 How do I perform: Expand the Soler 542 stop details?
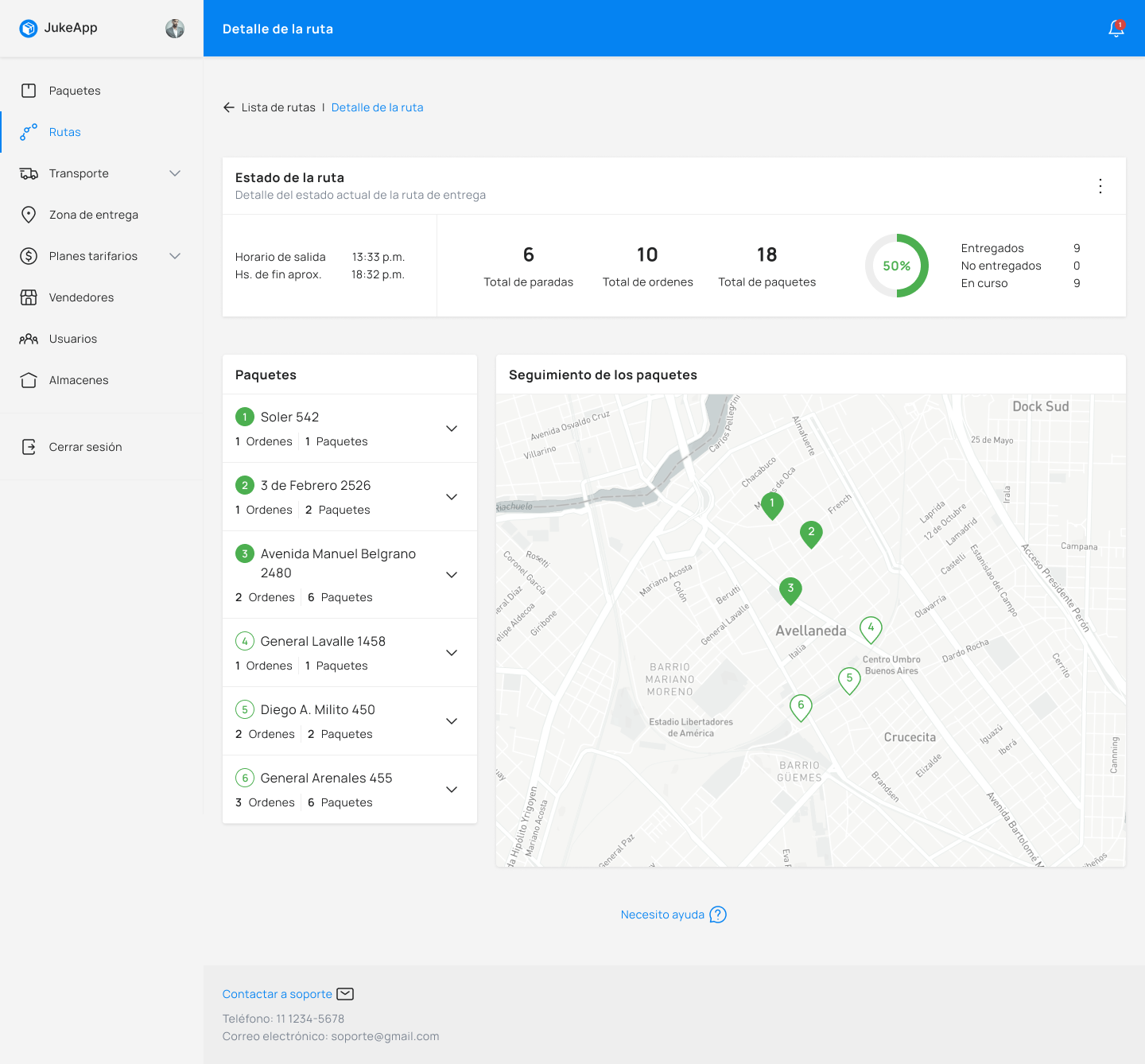[x=452, y=429]
